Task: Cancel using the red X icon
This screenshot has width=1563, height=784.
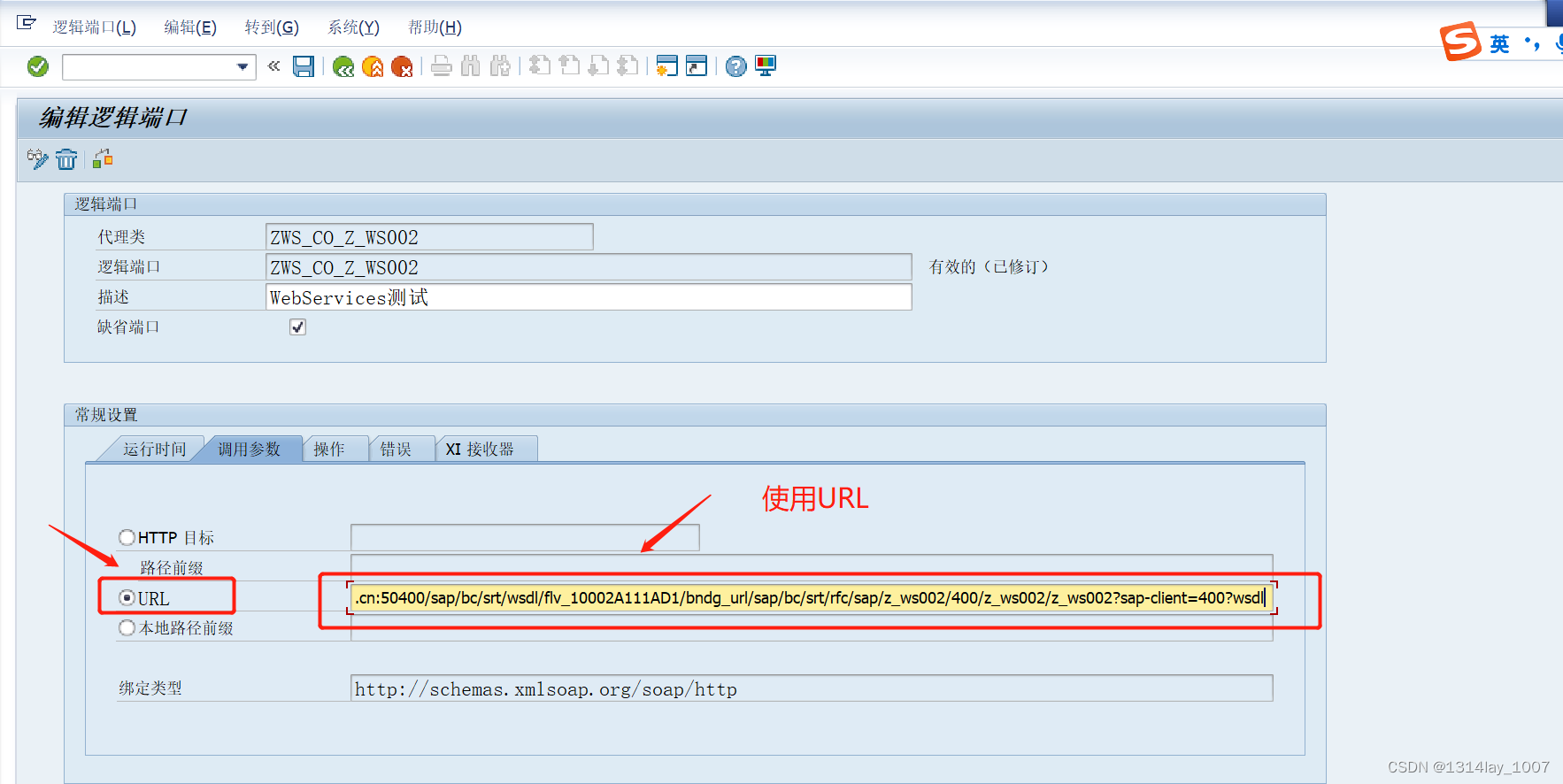Action: pos(402,66)
